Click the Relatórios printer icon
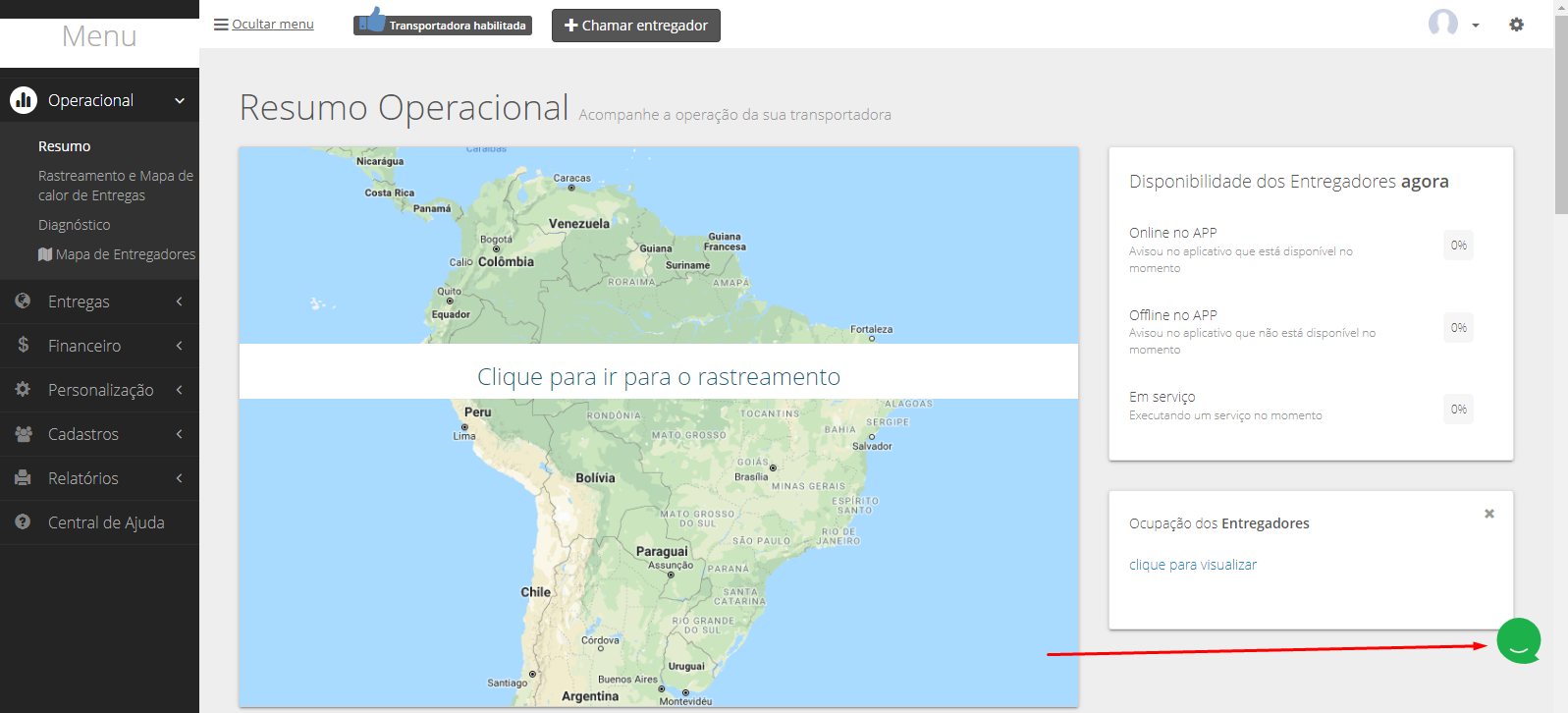Viewport: 1568px width, 713px height. (23, 477)
